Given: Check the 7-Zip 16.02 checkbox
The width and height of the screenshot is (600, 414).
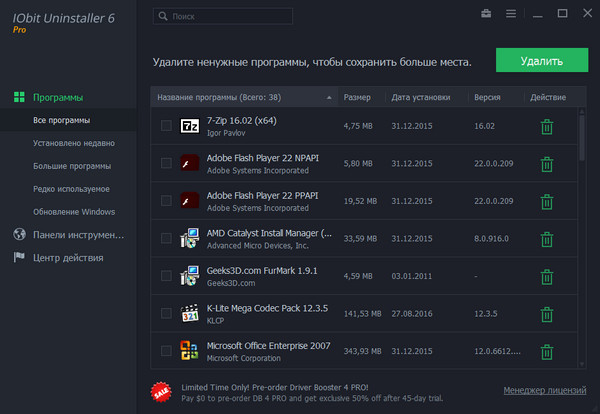Looking at the screenshot, I should (166, 126).
